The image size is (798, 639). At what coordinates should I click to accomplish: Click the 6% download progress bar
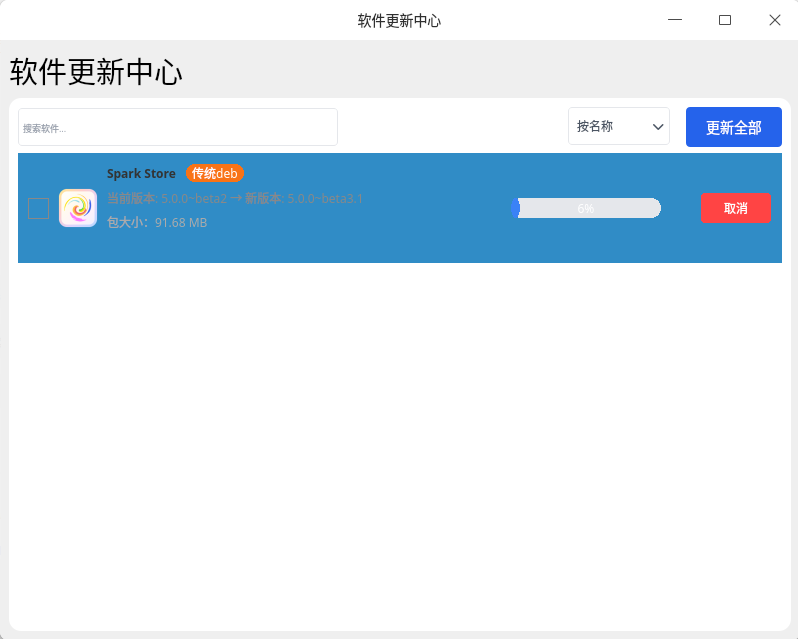[586, 208]
